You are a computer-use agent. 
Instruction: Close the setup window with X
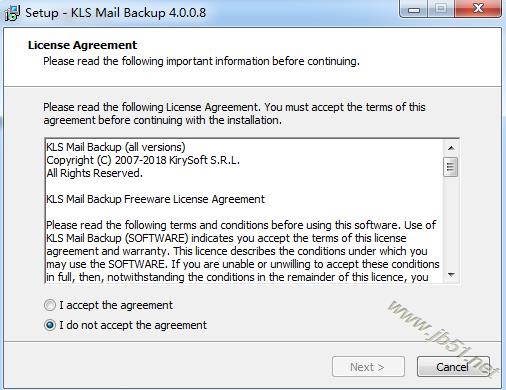[478, 9]
